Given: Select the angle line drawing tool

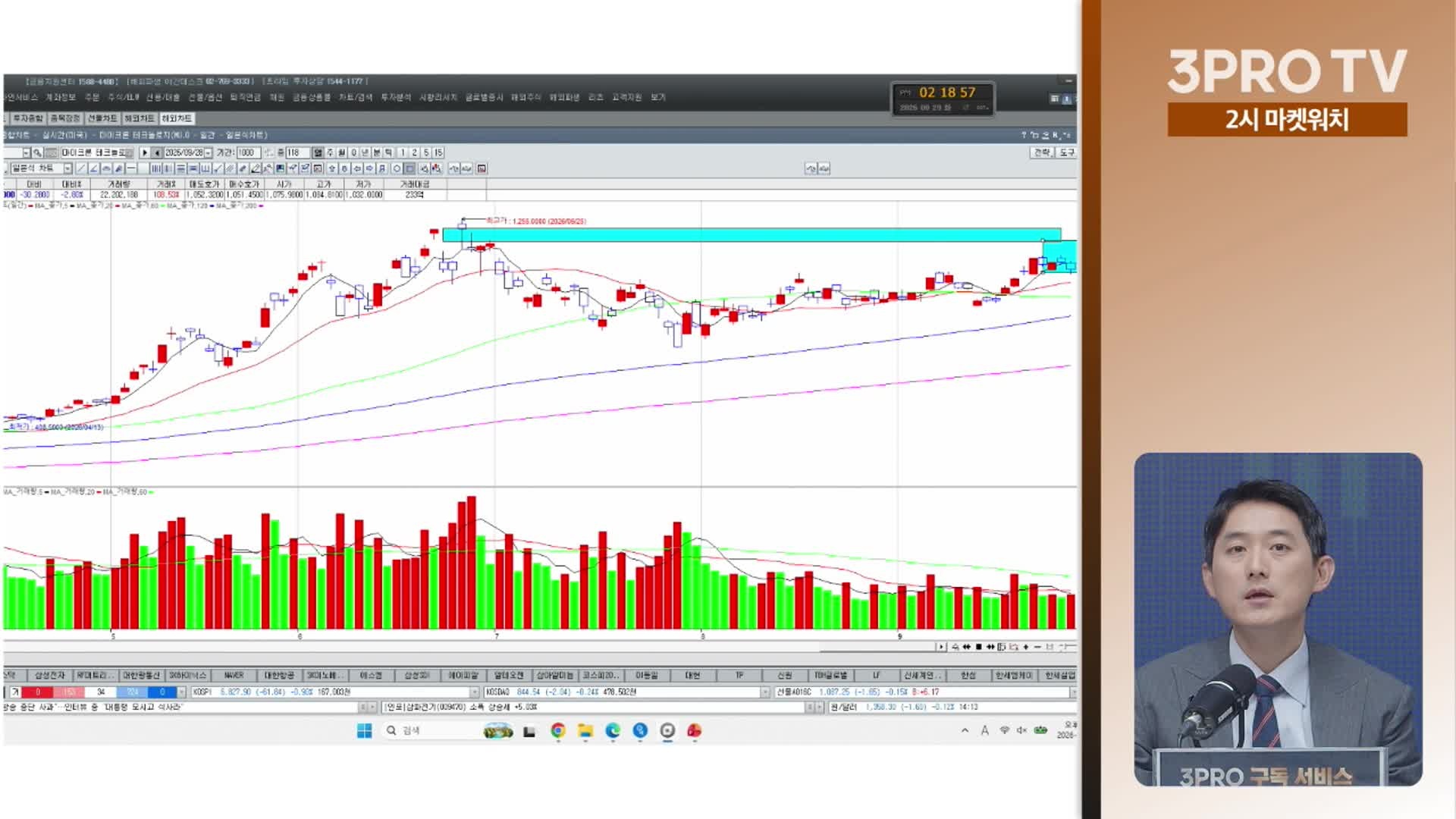Looking at the screenshot, I should 94,168.
